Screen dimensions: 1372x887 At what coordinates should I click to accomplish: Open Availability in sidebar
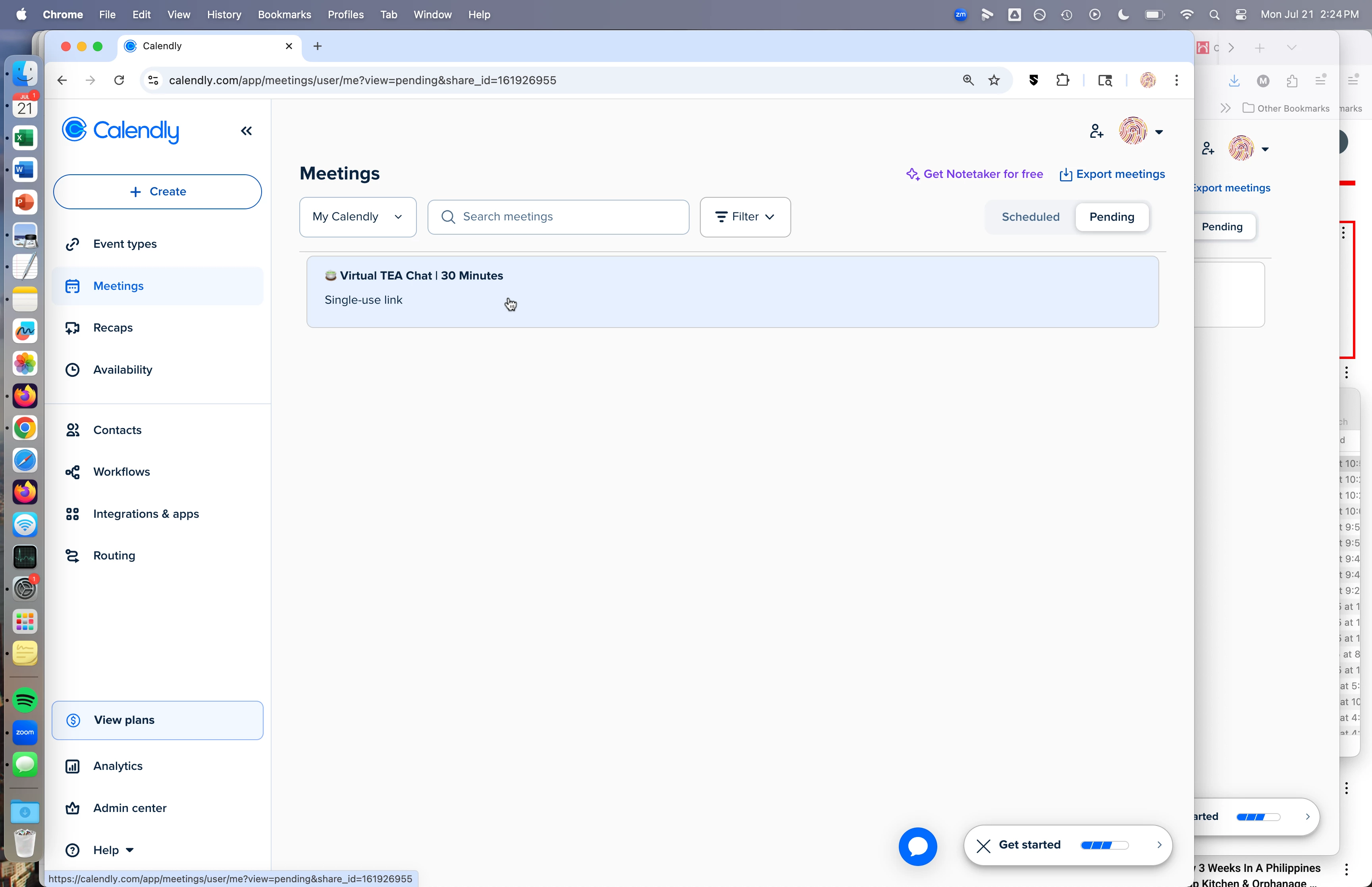[157, 369]
